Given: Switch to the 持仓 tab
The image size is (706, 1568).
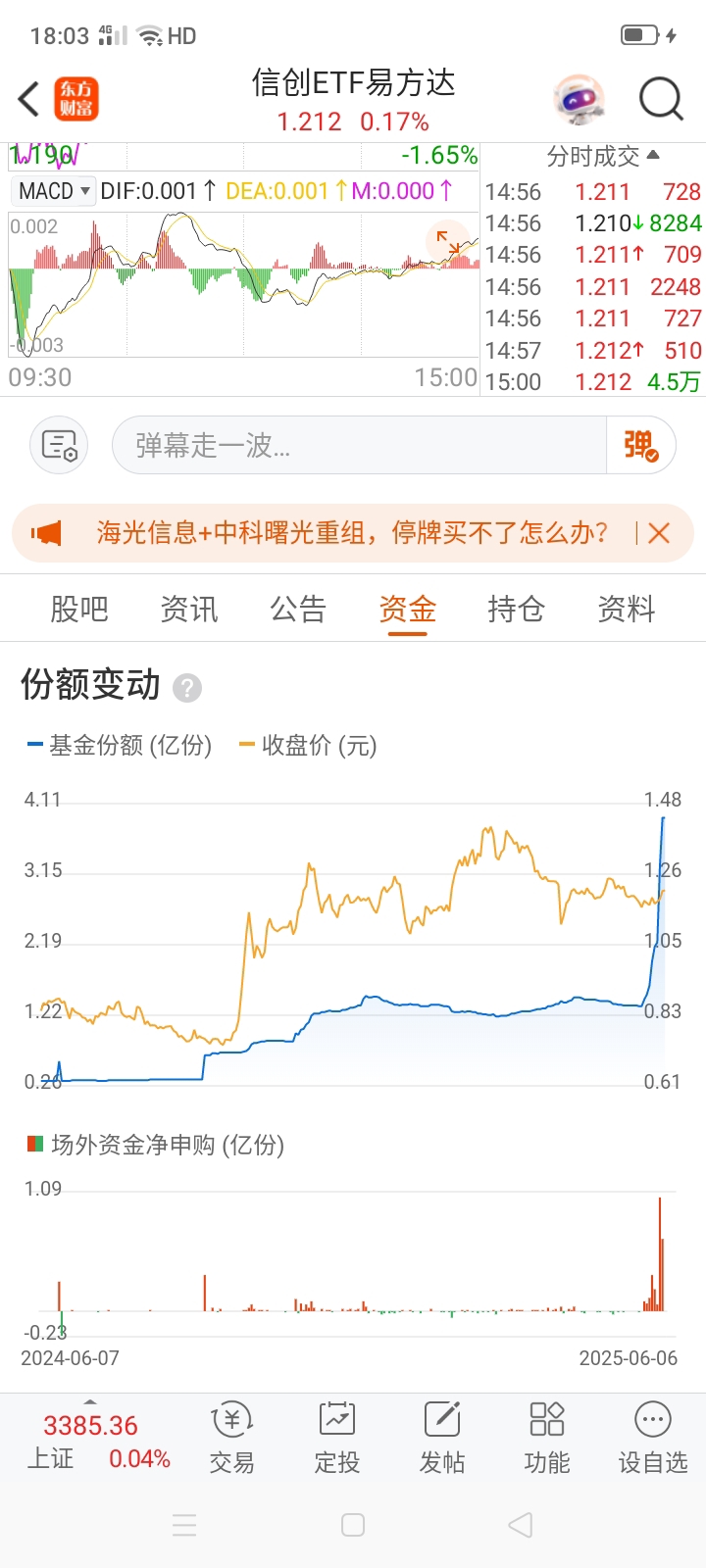Looking at the screenshot, I should 516,610.
